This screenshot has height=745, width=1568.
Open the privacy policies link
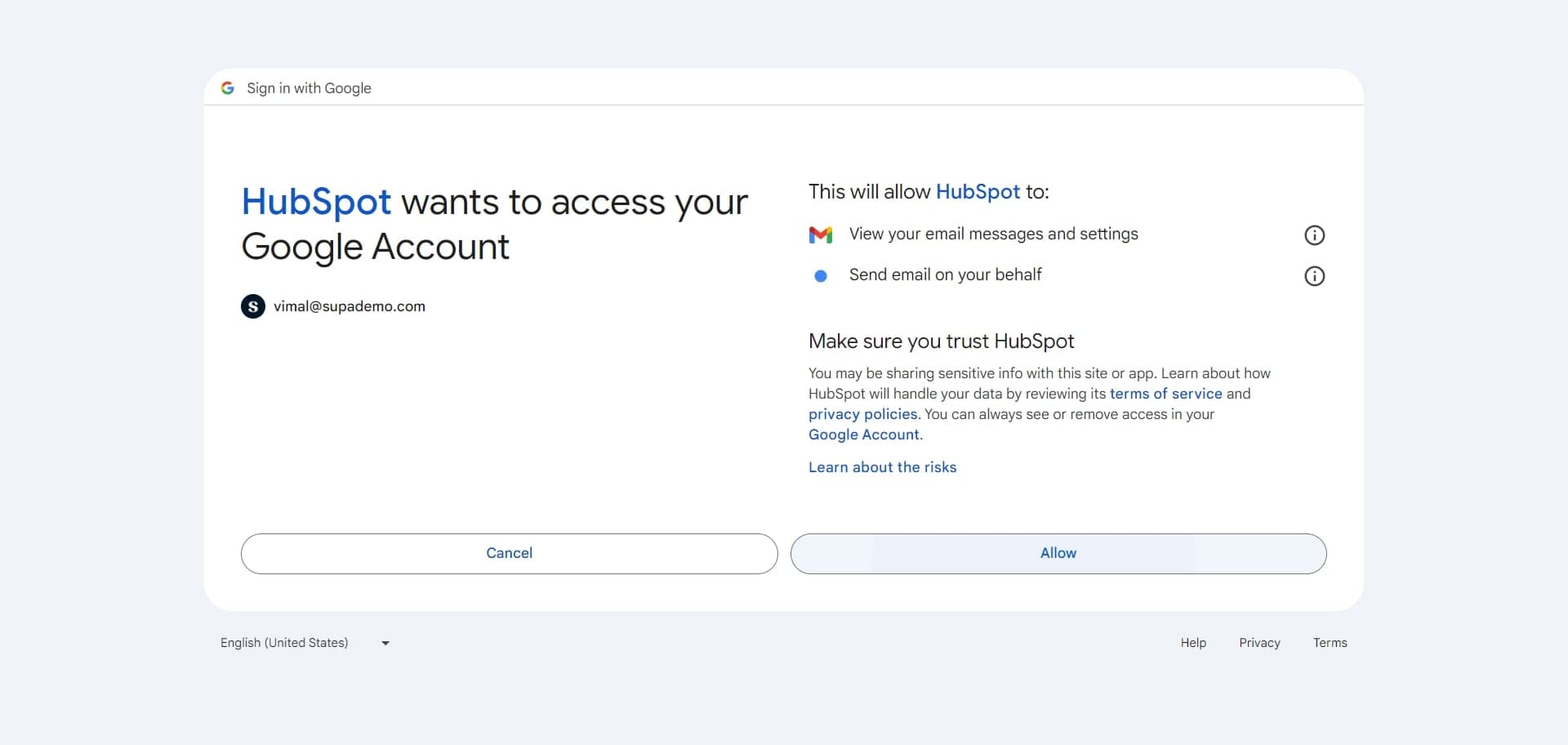pos(862,414)
